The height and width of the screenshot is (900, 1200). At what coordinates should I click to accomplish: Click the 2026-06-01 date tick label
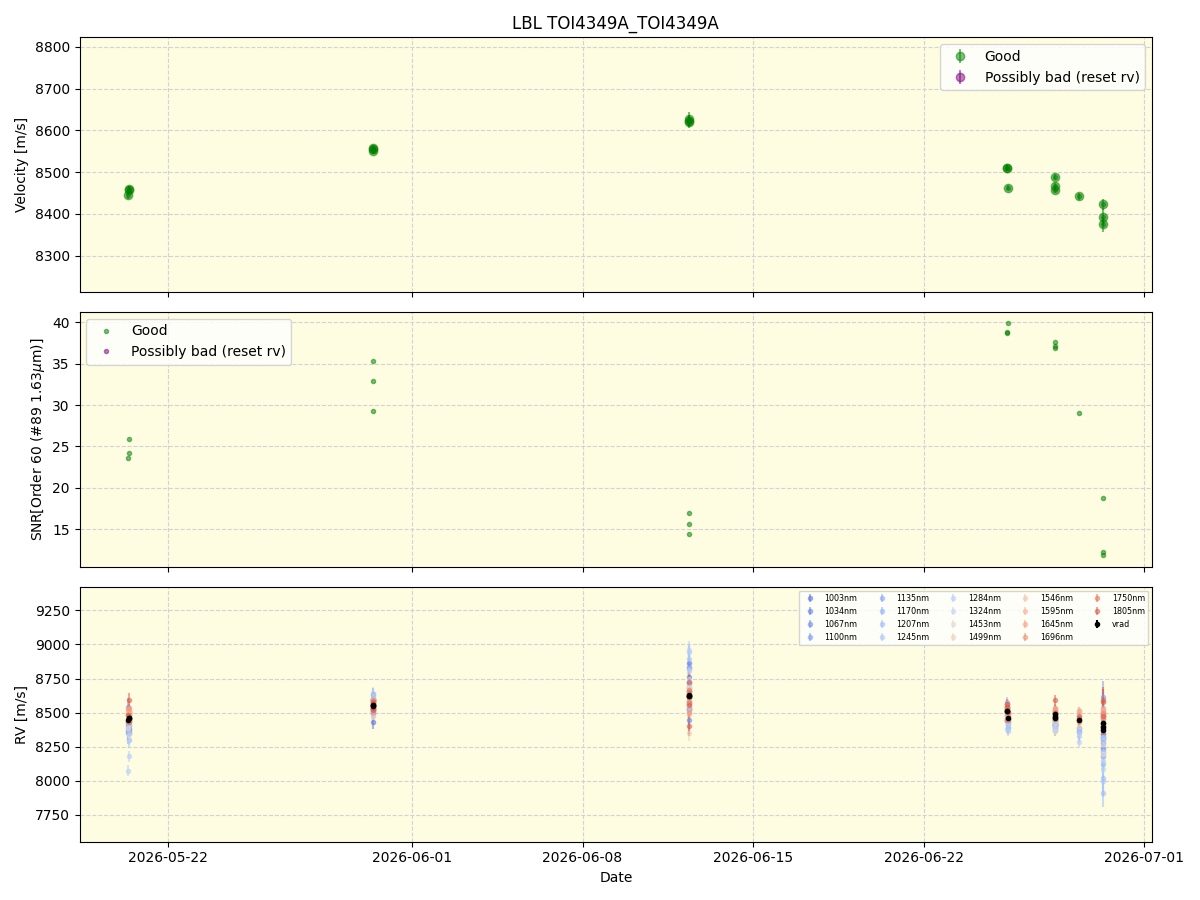[412, 857]
